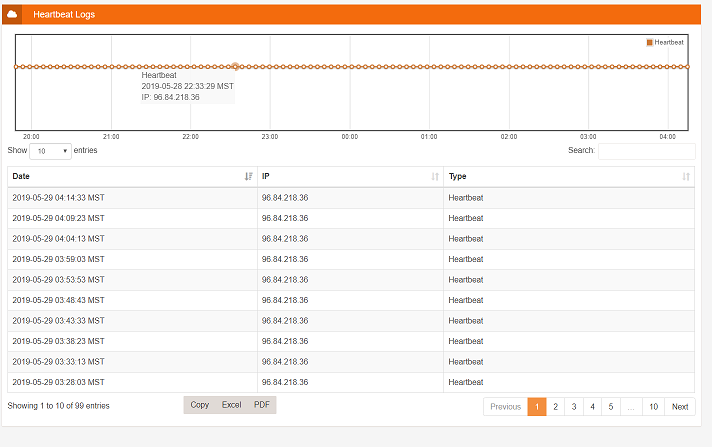
Task: Select date cell 2019-05-29 03:28:03 MST
Action: (59, 382)
